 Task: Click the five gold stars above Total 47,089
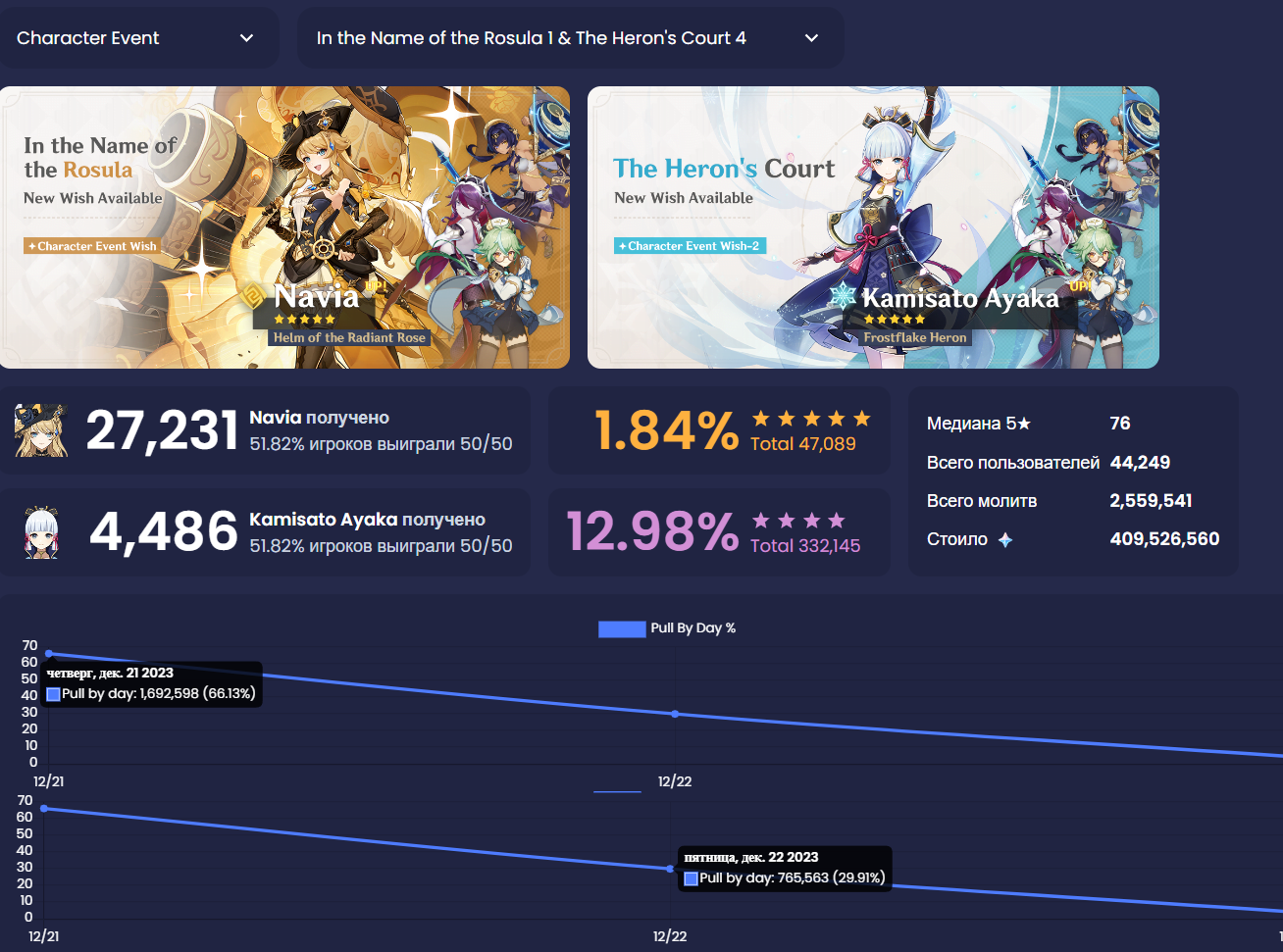[x=811, y=419]
